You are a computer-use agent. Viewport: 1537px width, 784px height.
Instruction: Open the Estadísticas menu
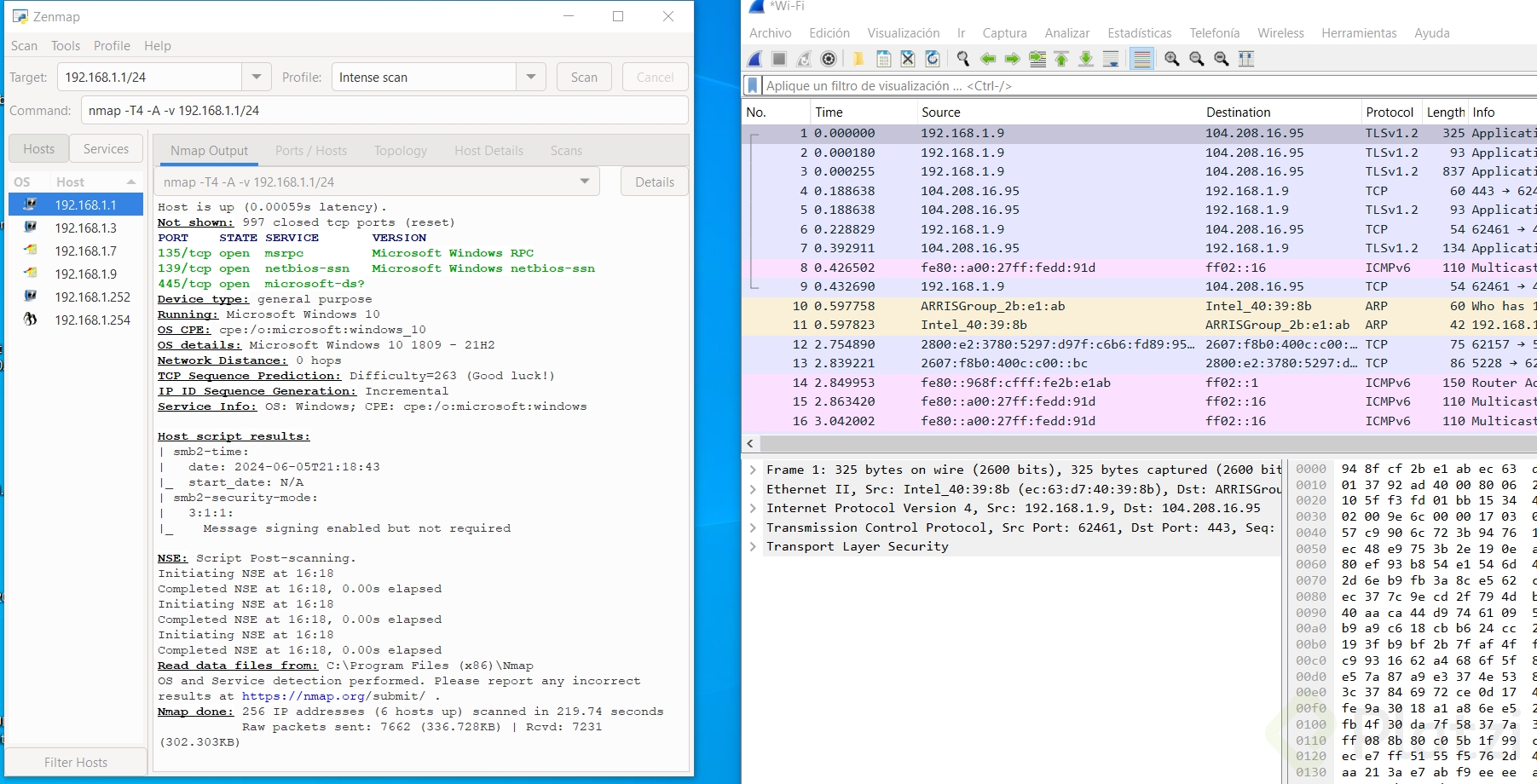[1139, 33]
